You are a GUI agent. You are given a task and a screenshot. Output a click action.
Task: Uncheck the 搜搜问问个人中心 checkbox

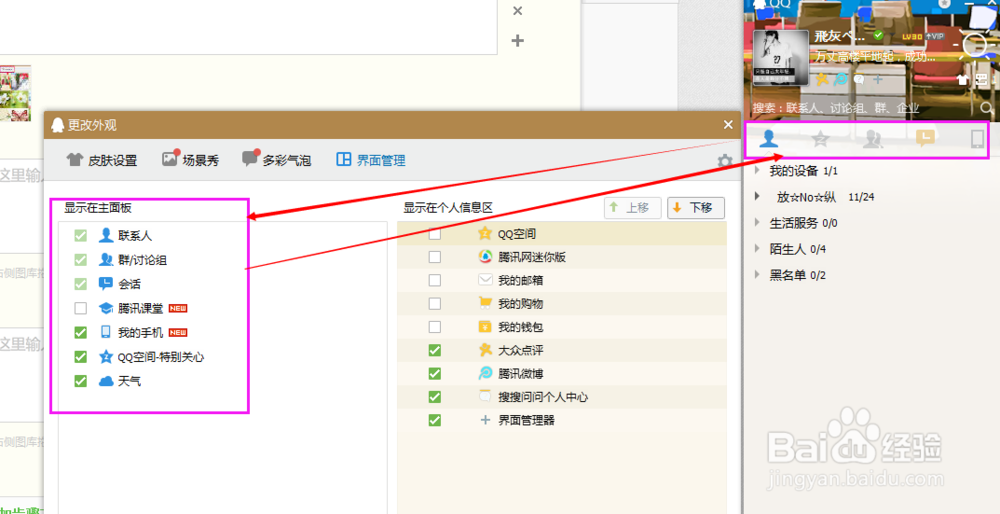[x=434, y=397]
